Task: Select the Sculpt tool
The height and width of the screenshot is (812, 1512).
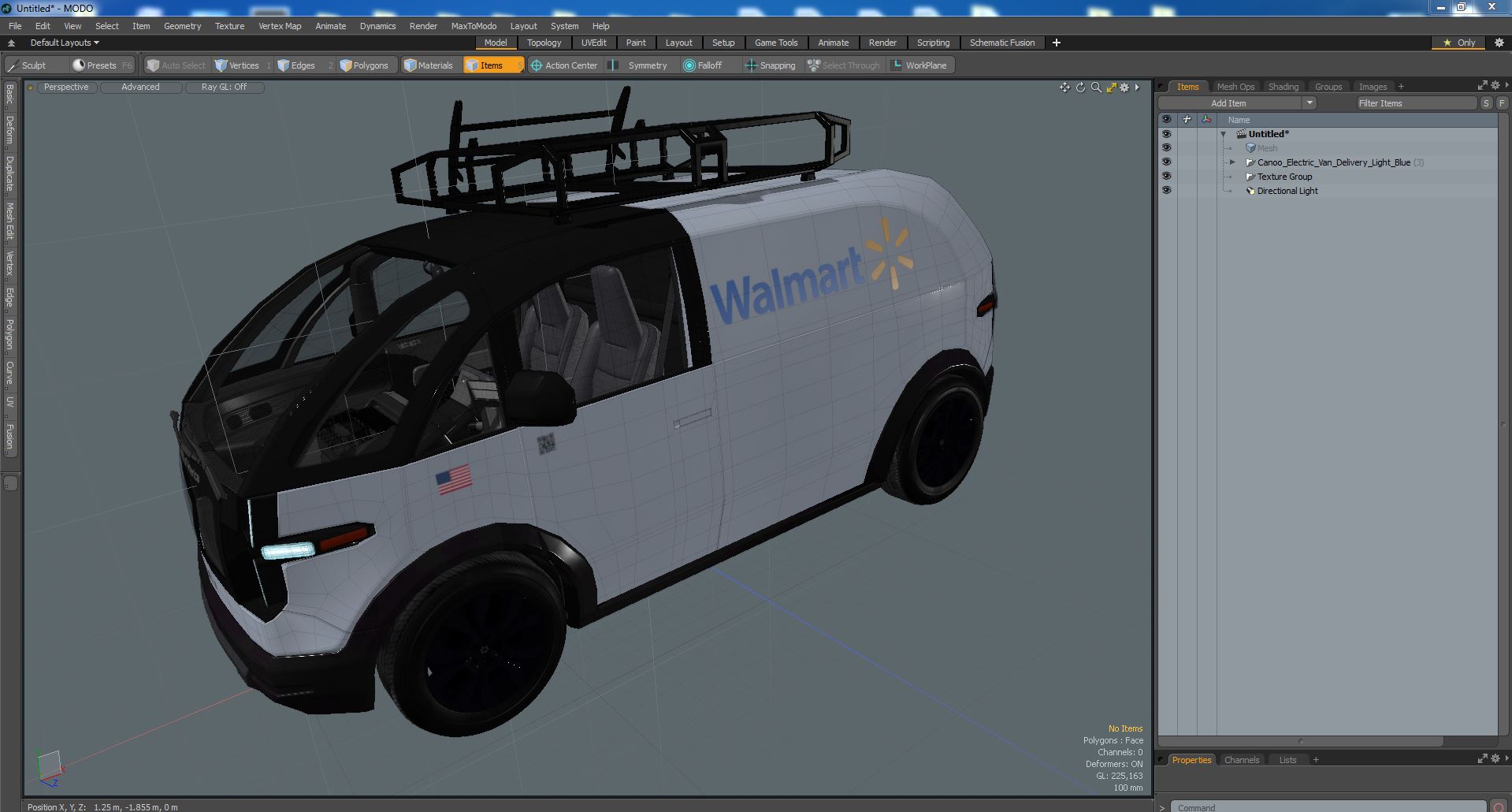Action: point(34,65)
